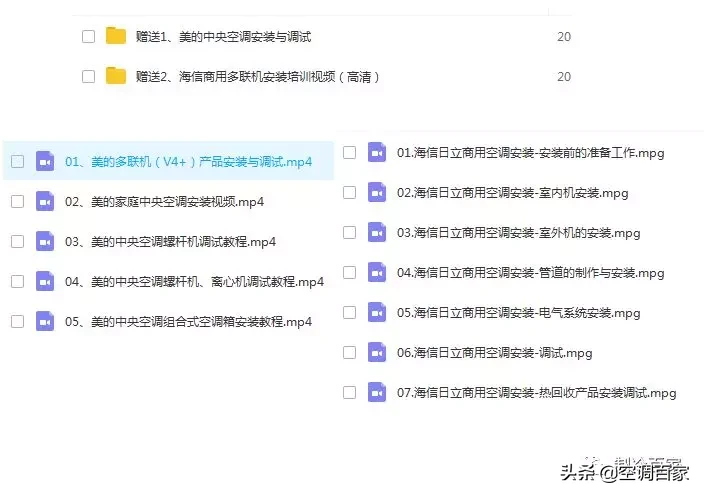The height and width of the screenshot is (496, 704).
Task: Click the video icon of 01、美的多联机 (V4+)
Action: 45,161
